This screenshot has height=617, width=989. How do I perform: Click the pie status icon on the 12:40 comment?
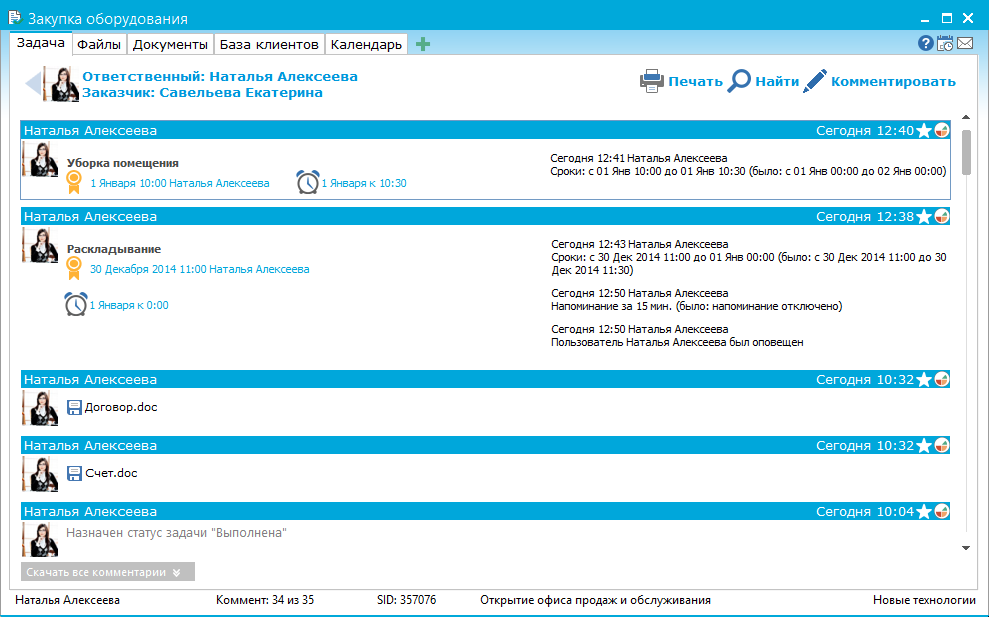(x=942, y=131)
